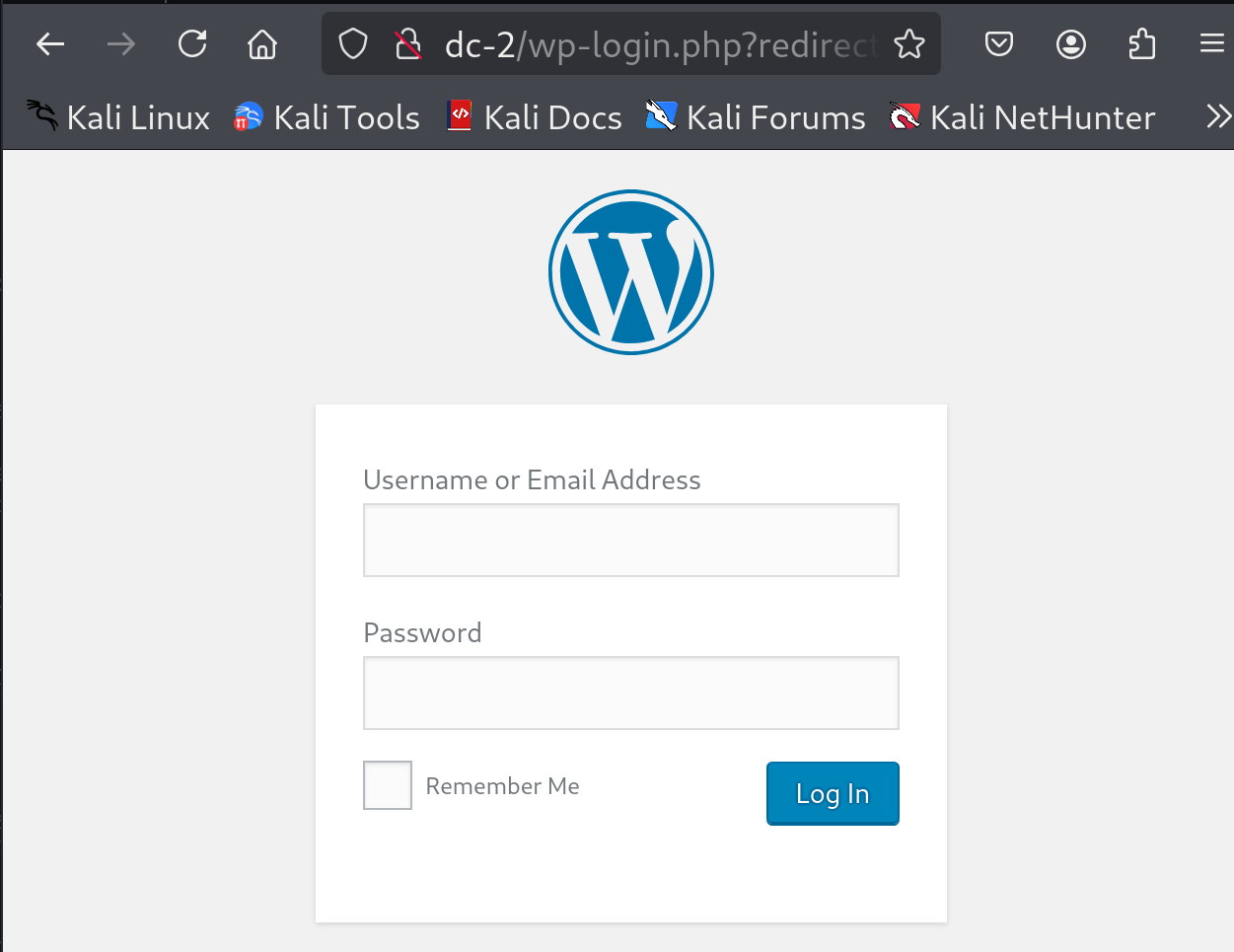
Task: Click the insecure connection padlock icon
Action: click(407, 44)
